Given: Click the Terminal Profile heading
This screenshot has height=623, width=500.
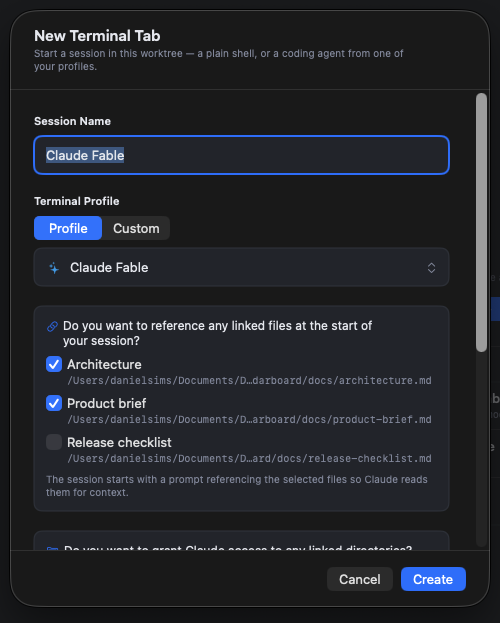Looking at the screenshot, I should [77, 201].
